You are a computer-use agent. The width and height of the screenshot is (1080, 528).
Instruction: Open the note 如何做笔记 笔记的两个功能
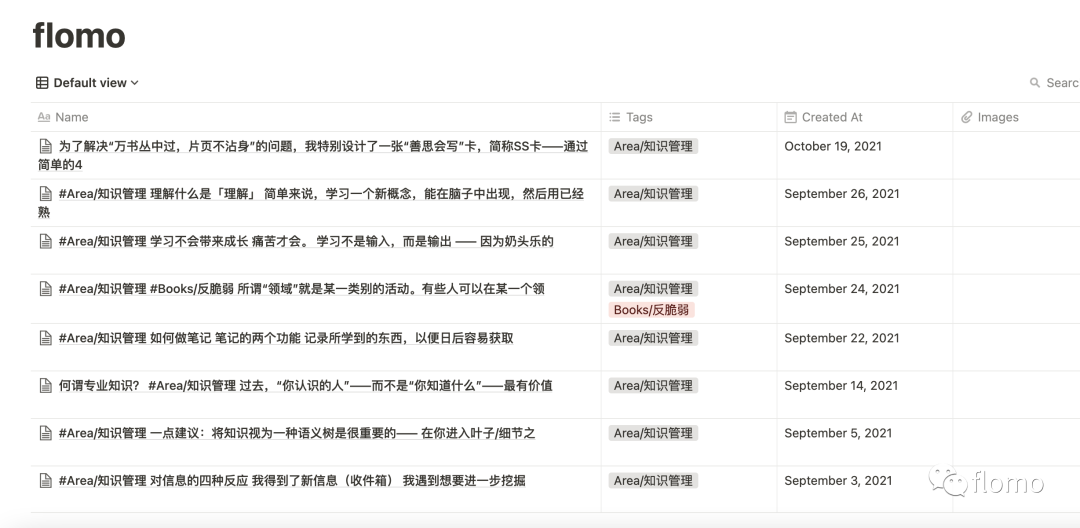point(286,338)
